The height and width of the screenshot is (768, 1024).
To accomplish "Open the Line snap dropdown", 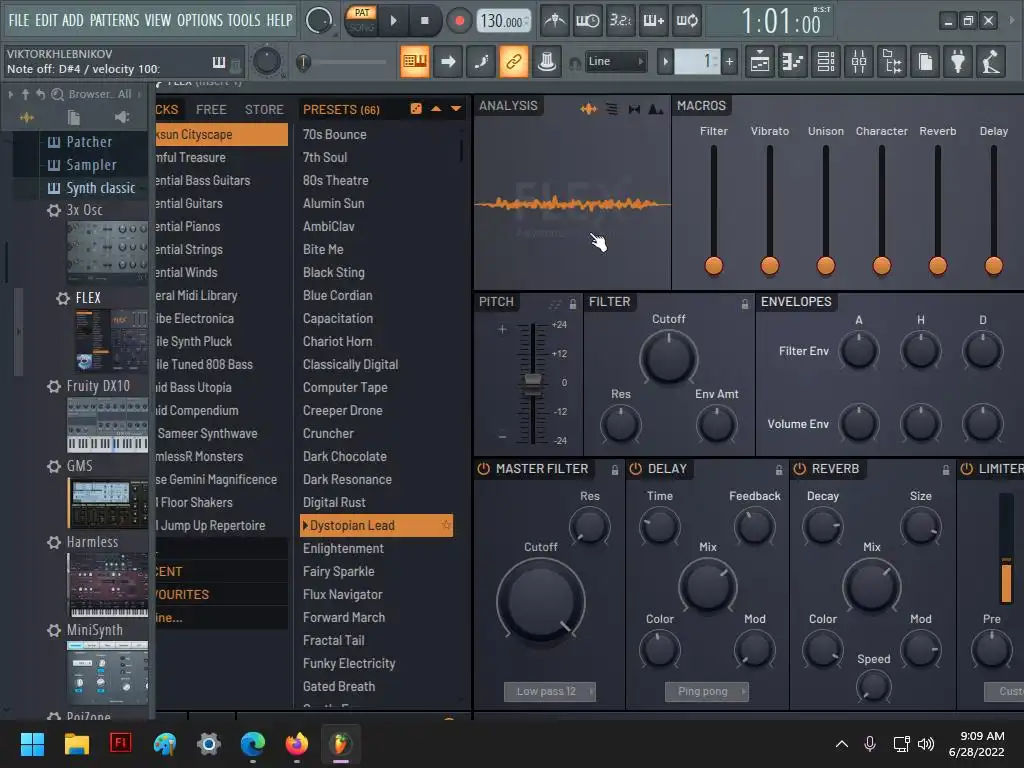I will pos(615,61).
